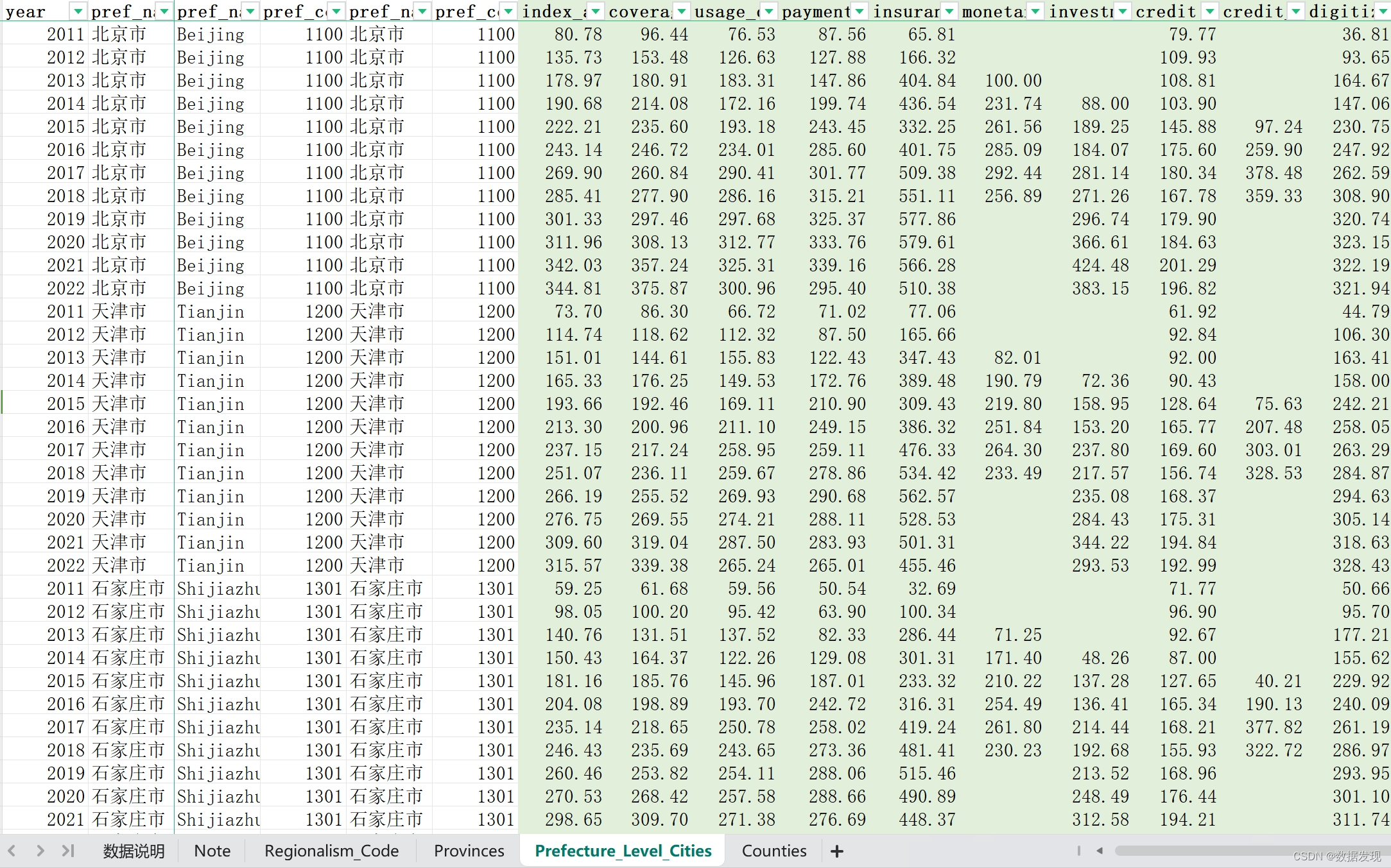Image resolution: width=1391 pixels, height=868 pixels.
Task: Open the usage column filter dropdown
Action: pos(768,12)
